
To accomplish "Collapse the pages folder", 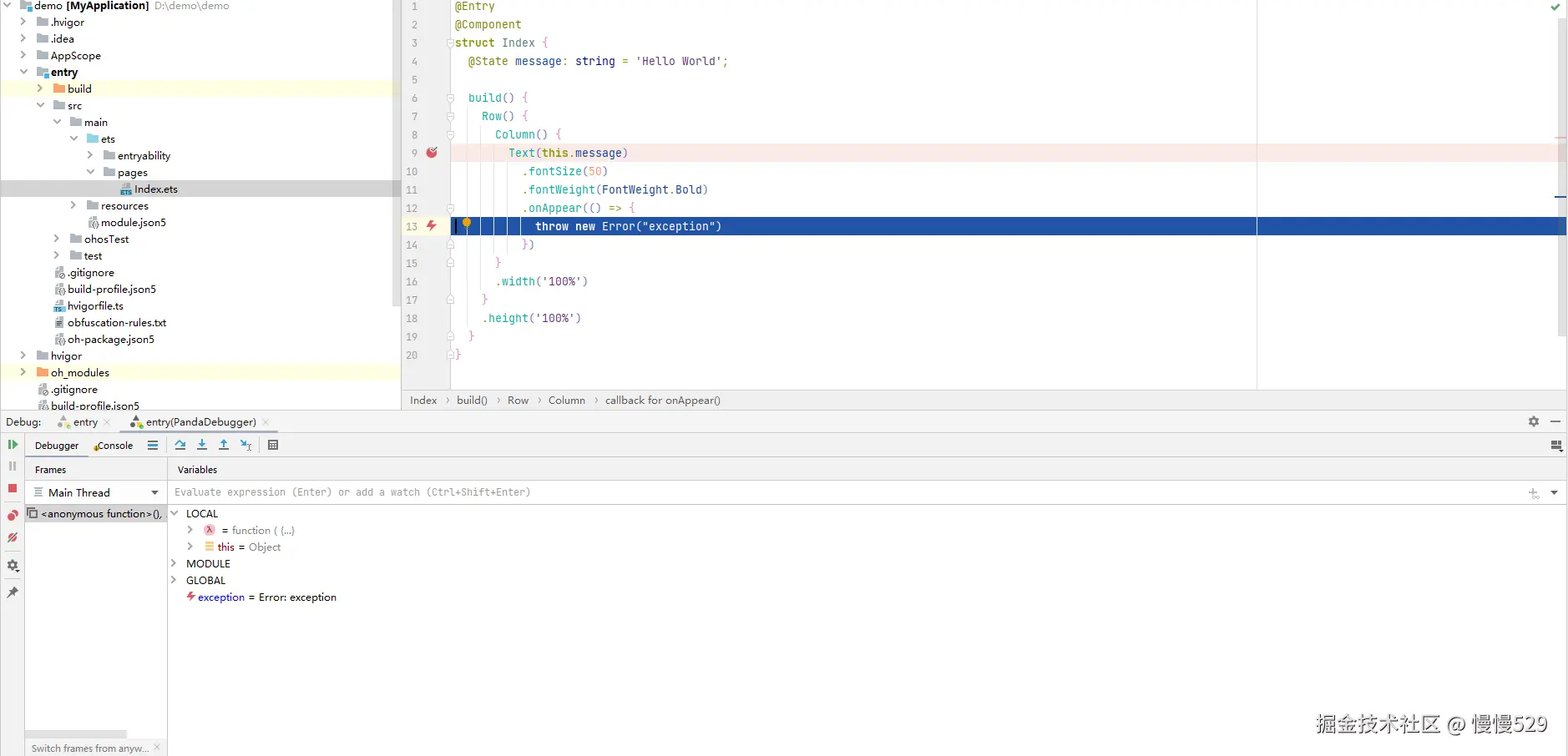I will pyautogui.click(x=90, y=172).
